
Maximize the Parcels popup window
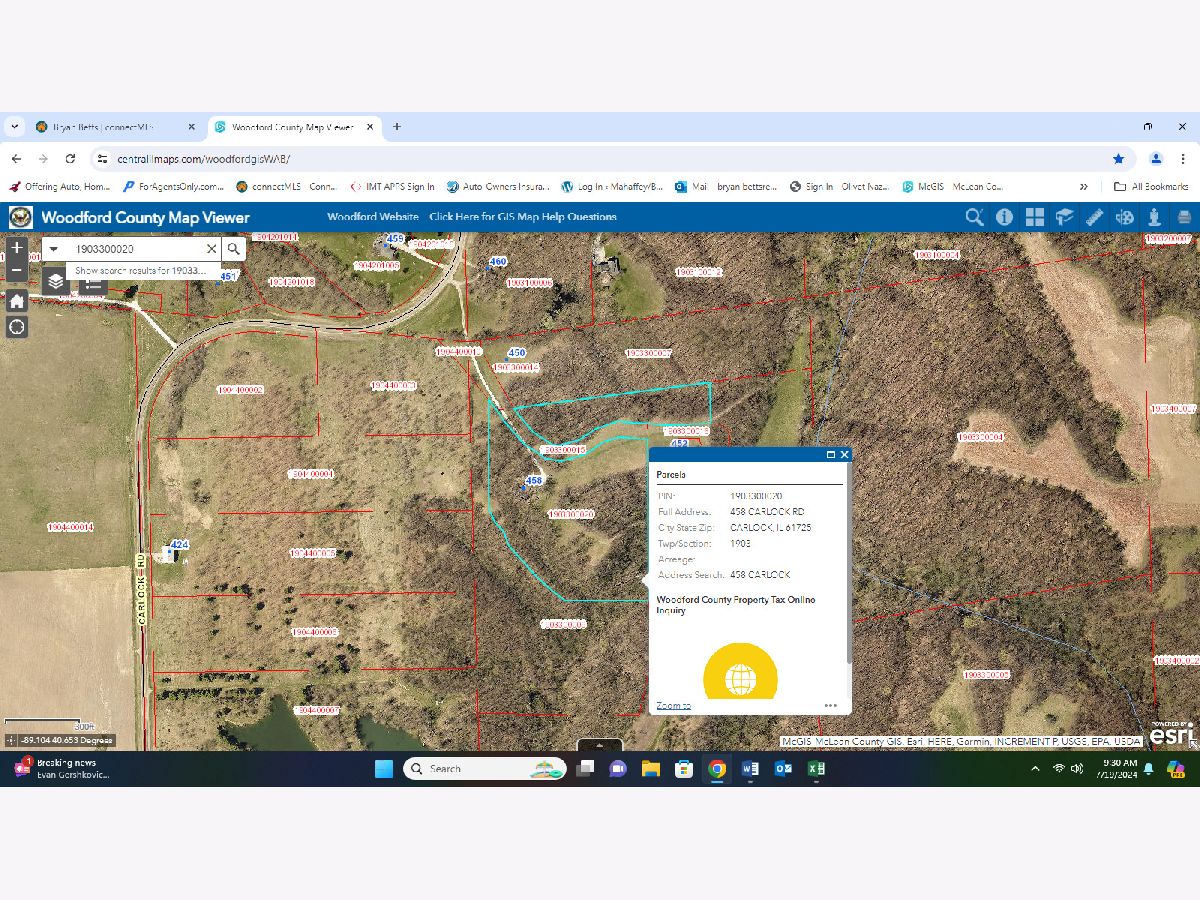coord(830,454)
